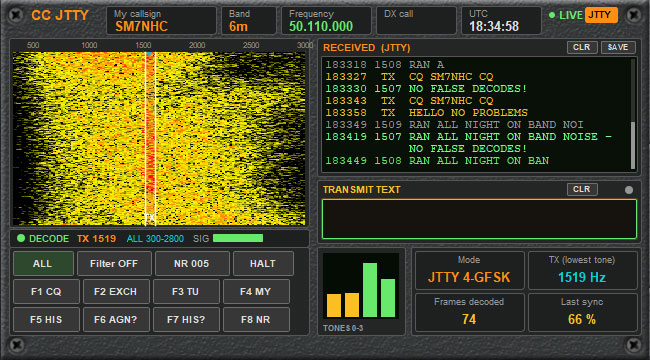This screenshot has height=360, width=650.
Task: Click into the transmit text field
Action: (479, 219)
